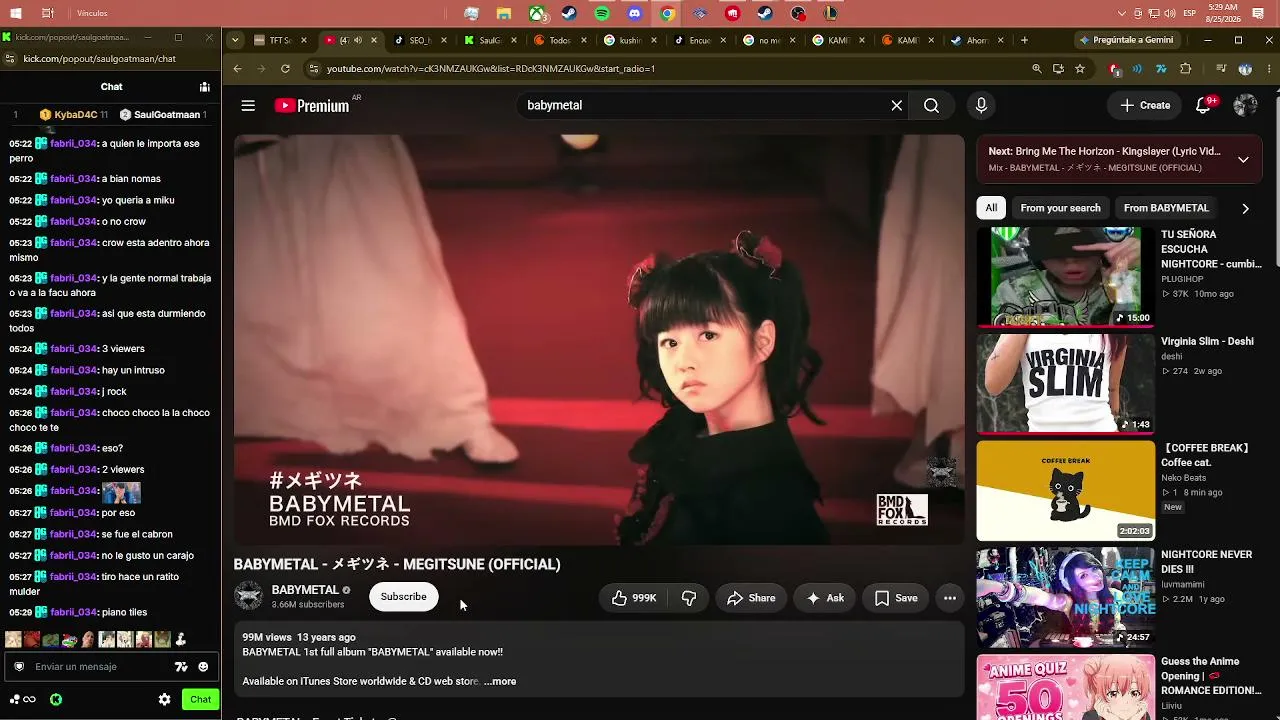Open Spotify from the taskbar
Screen dimensions: 1280x720
[x=602, y=13]
